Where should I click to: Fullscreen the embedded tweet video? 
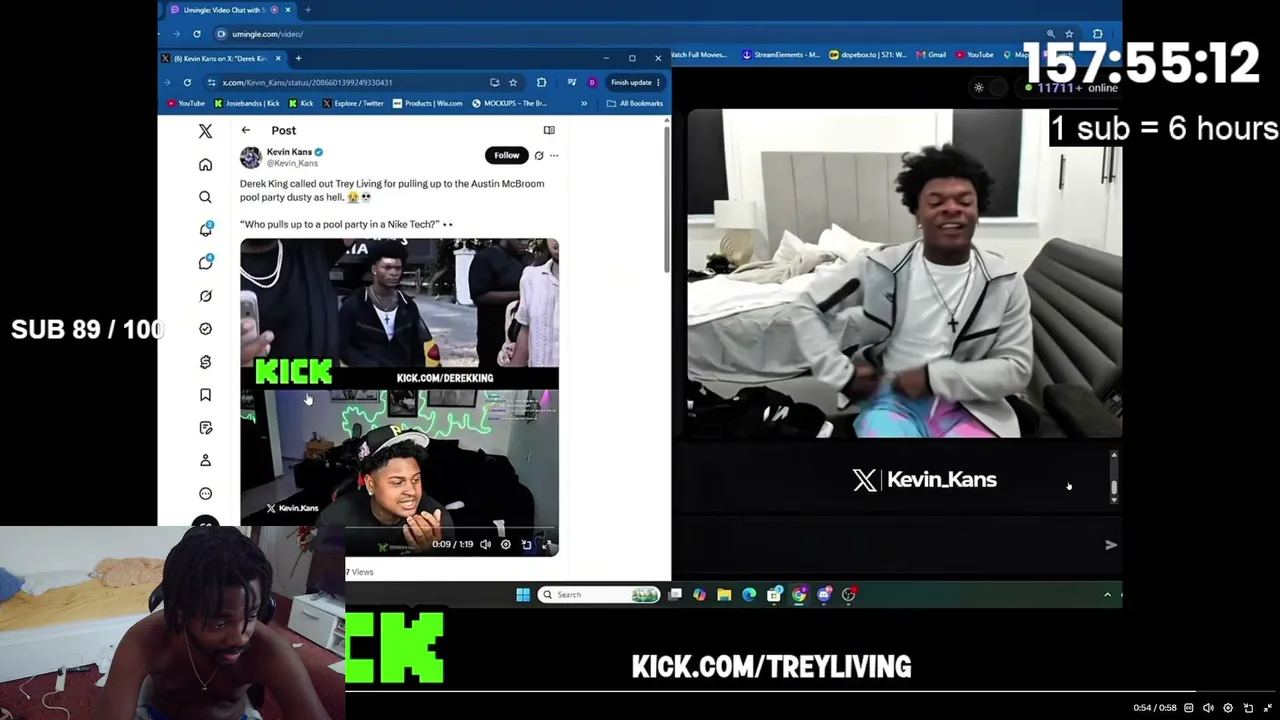(547, 544)
